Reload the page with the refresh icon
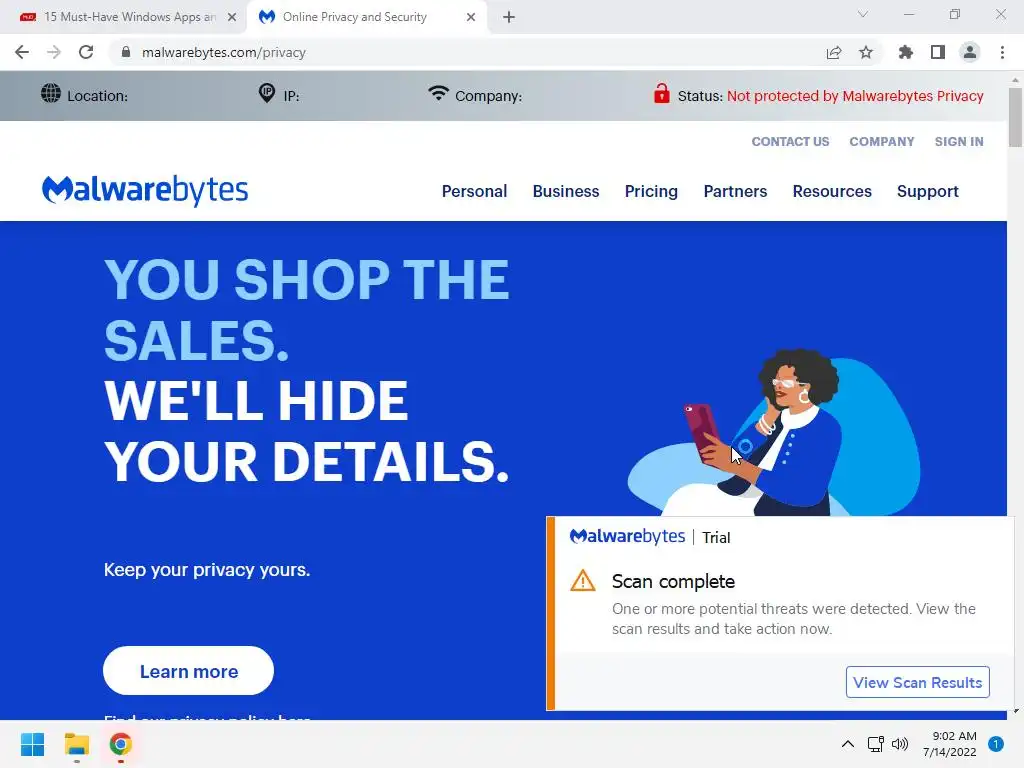 [86, 52]
